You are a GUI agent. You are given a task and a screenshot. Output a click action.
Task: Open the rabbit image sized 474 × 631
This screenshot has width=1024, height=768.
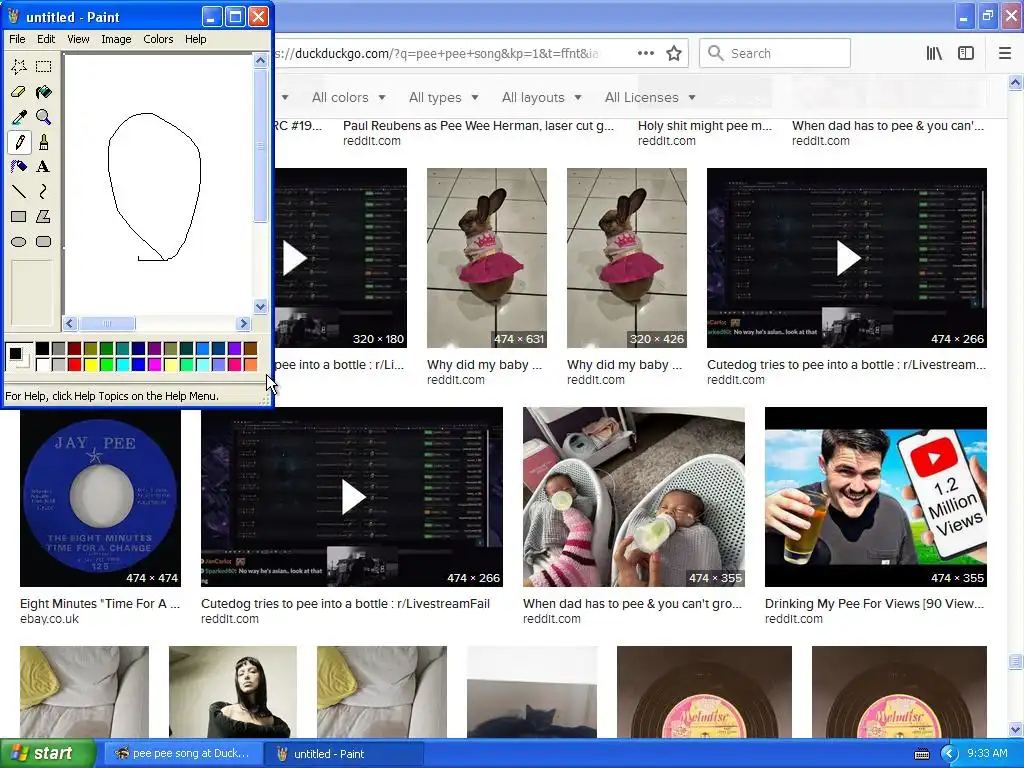487,258
